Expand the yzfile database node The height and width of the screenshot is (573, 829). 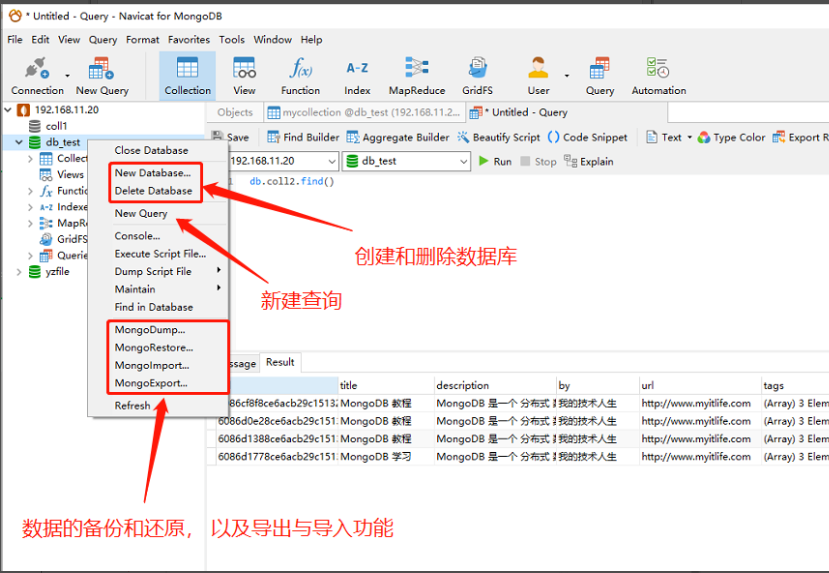(19, 272)
